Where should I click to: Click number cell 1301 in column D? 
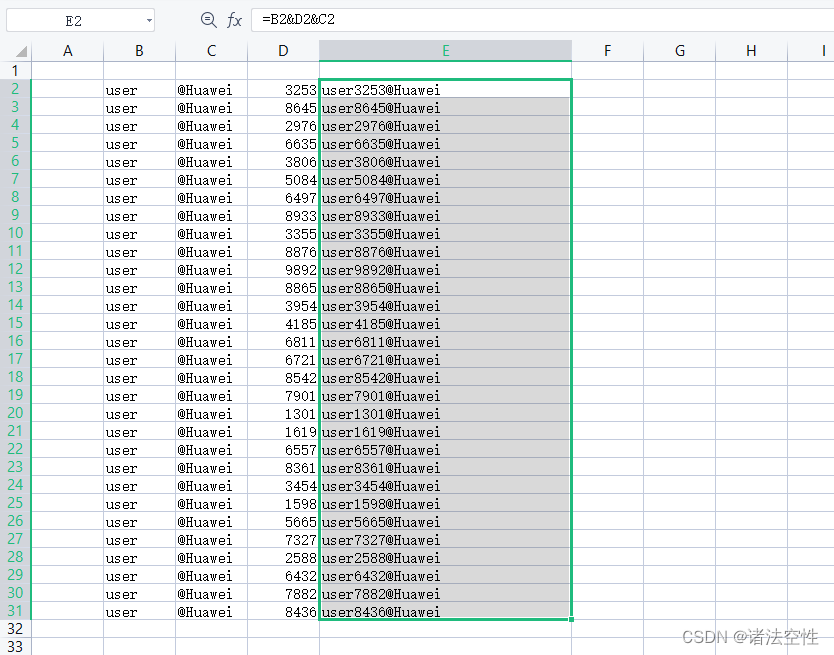coord(283,413)
